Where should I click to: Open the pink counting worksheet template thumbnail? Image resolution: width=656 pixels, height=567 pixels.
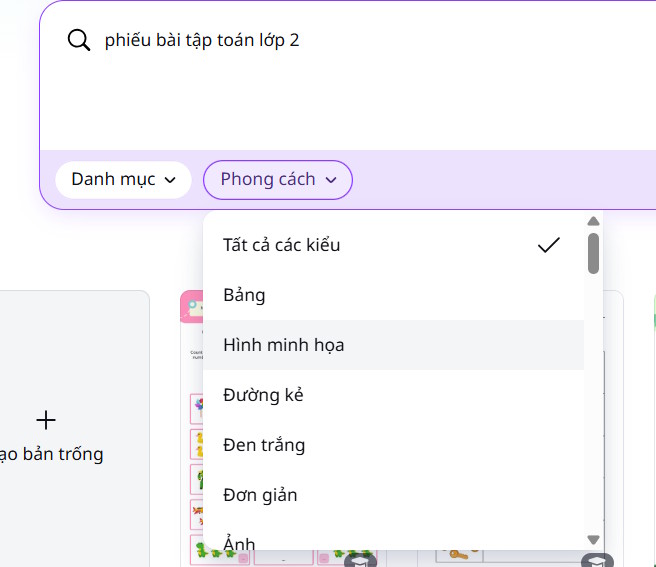click(x=192, y=427)
